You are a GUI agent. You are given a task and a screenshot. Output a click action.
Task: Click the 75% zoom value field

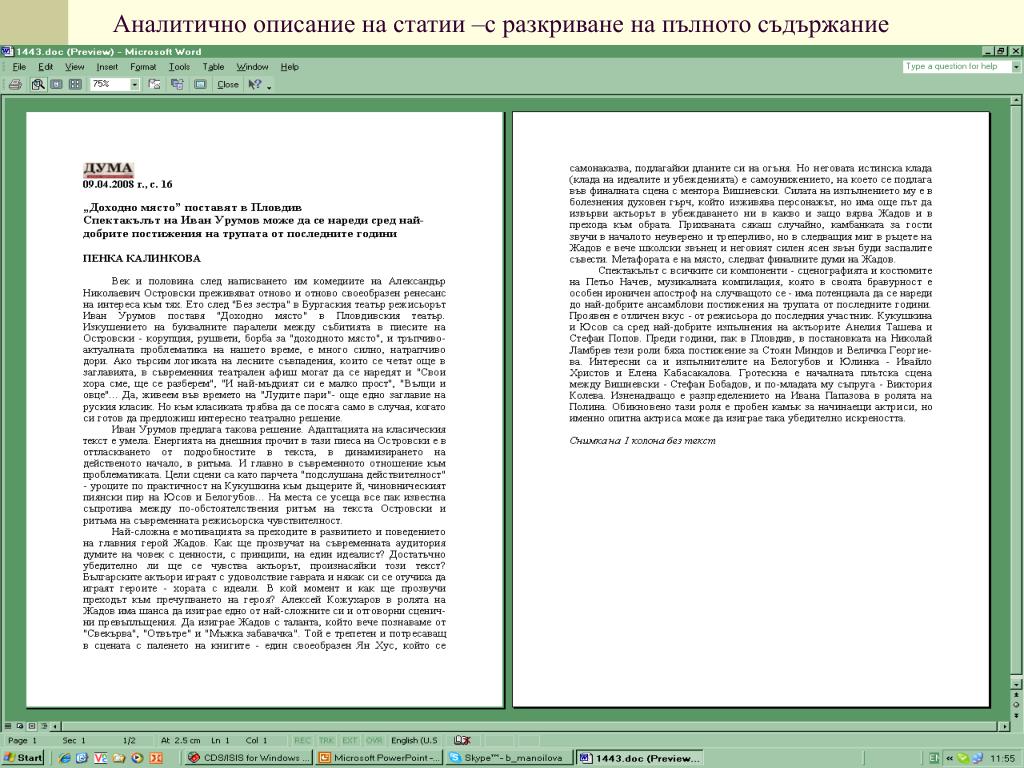pyautogui.click(x=109, y=84)
